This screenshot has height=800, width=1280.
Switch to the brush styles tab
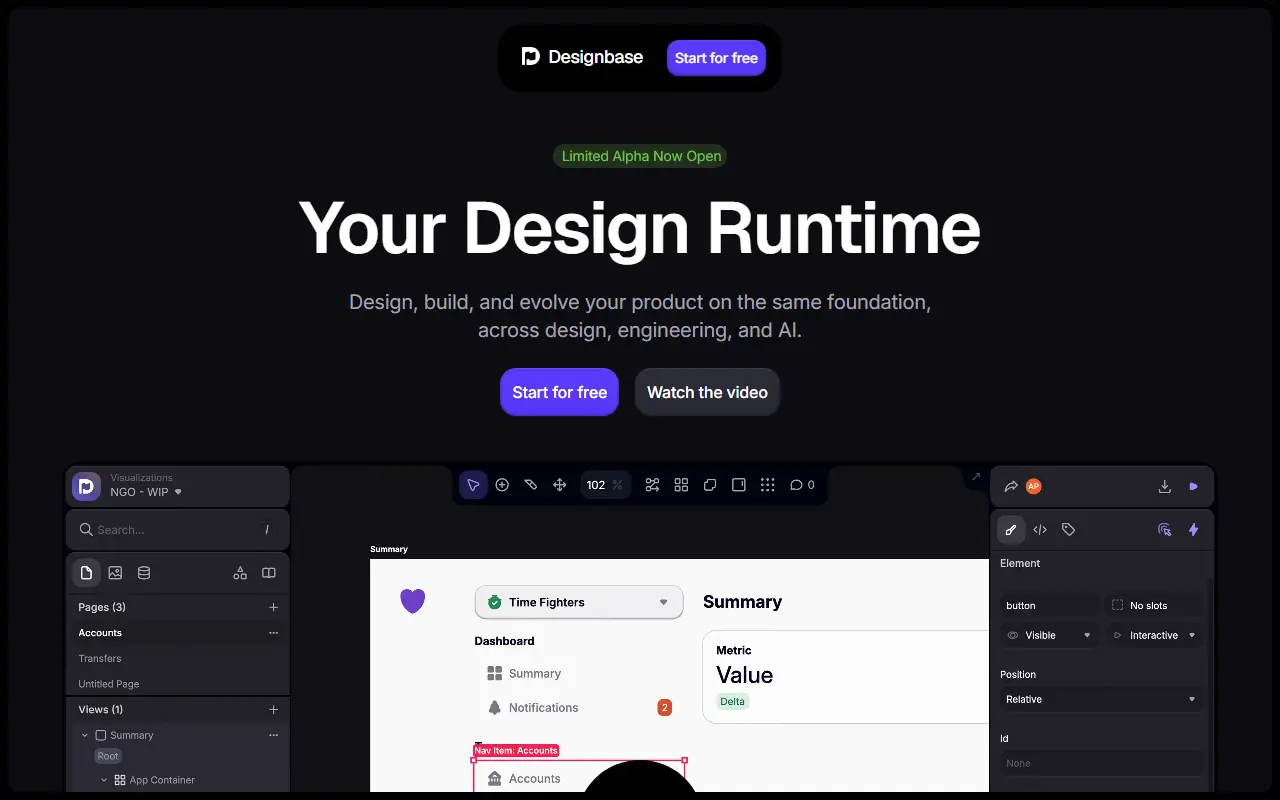(x=1011, y=530)
